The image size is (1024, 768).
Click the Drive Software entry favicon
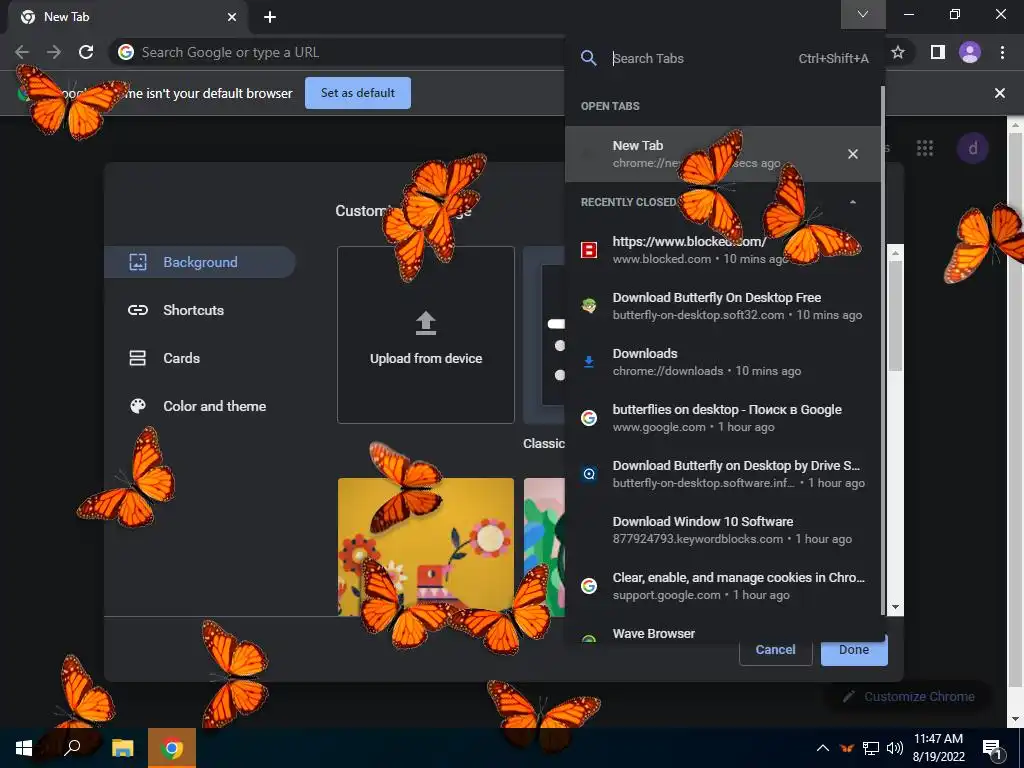point(589,474)
